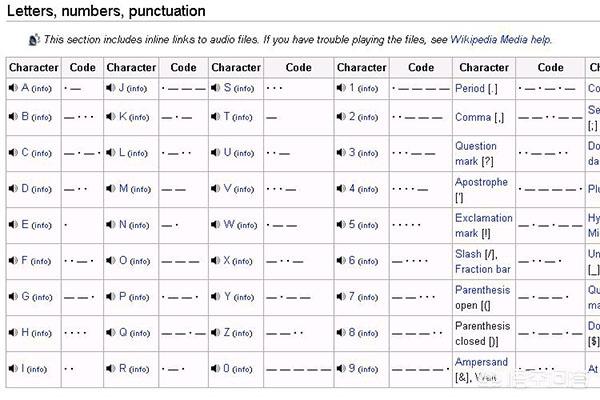This screenshot has height=400, width=600.
Task: Play the audio icon for letter H
Action: (13, 332)
